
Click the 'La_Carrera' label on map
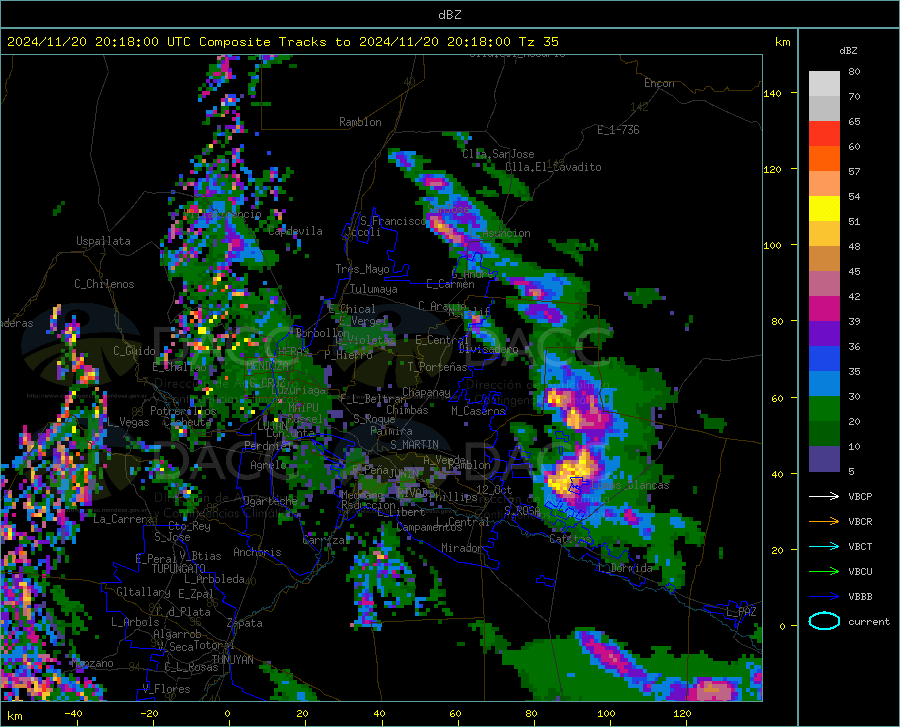point(123,519)
